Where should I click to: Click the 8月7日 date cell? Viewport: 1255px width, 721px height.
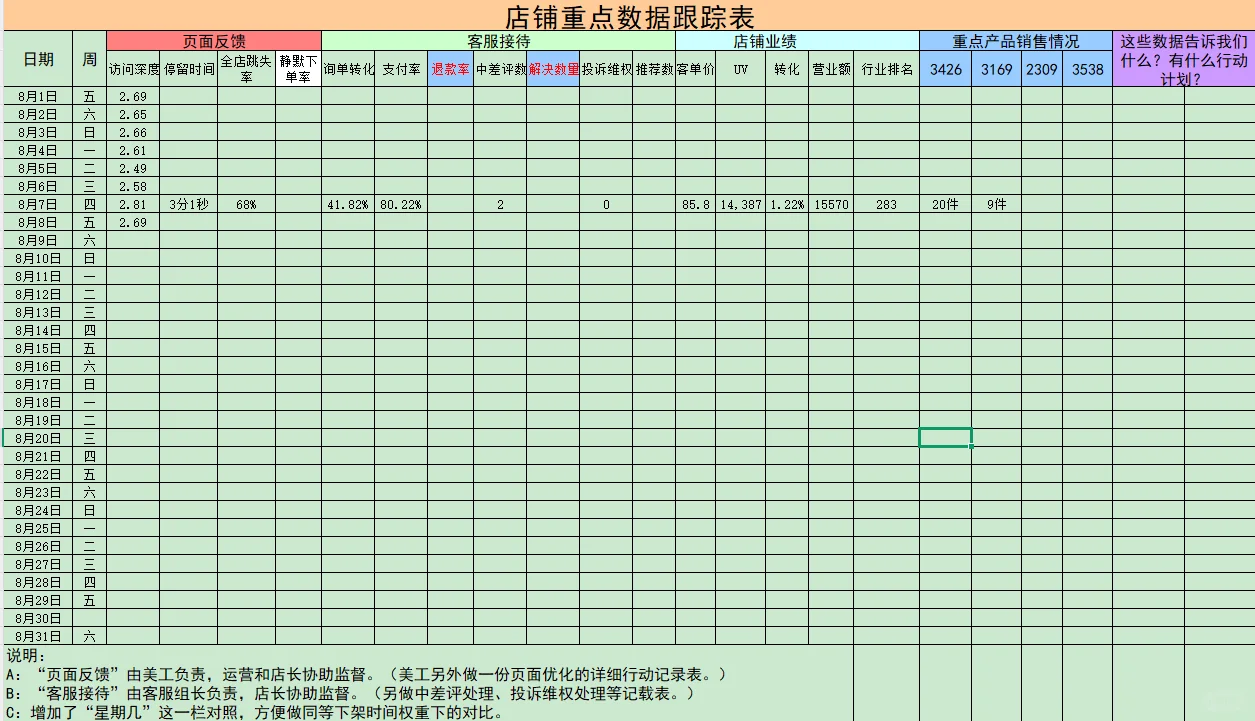[x=39, y=205]
